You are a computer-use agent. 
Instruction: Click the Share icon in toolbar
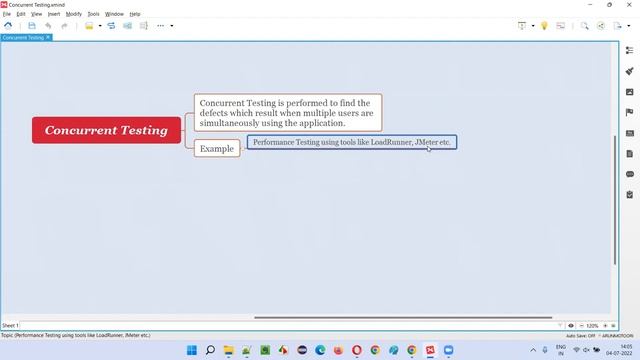tap(601, 26)
